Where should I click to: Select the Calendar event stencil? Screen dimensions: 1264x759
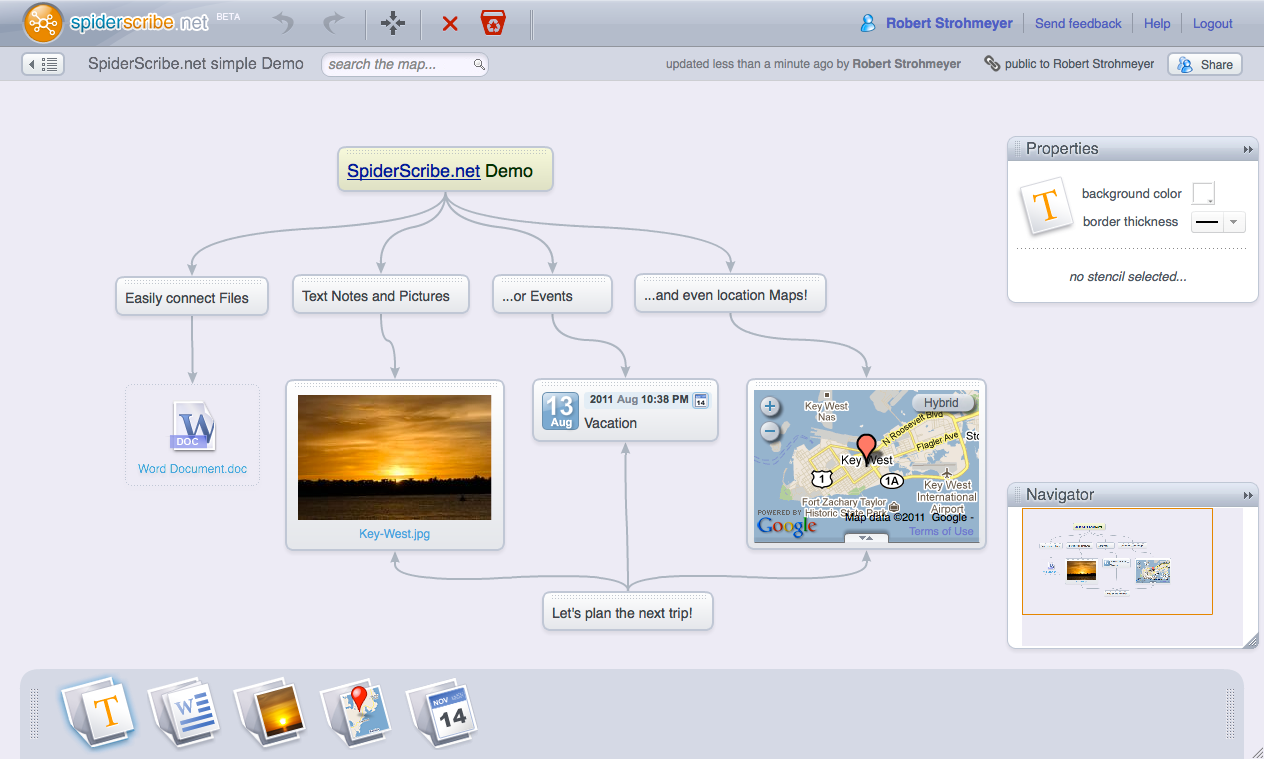click(443, 713)
